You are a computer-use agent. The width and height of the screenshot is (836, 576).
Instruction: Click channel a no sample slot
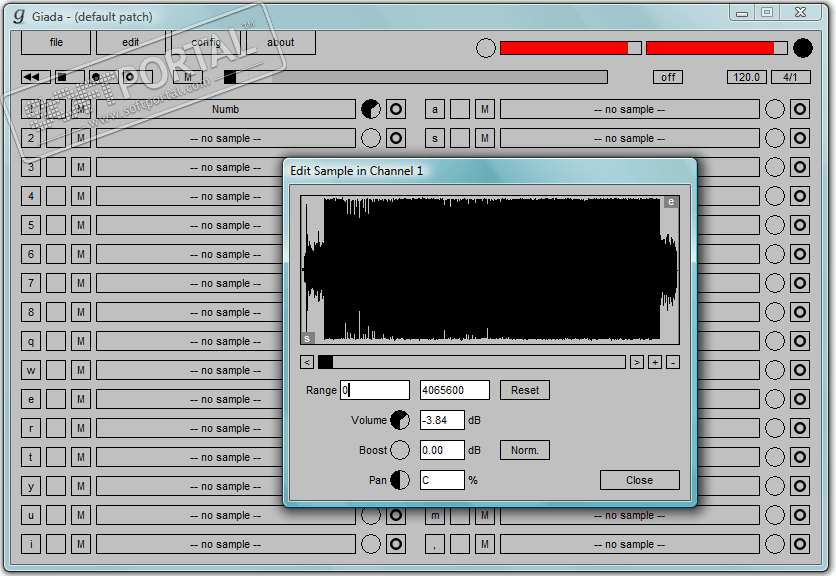tap(630, 109)
